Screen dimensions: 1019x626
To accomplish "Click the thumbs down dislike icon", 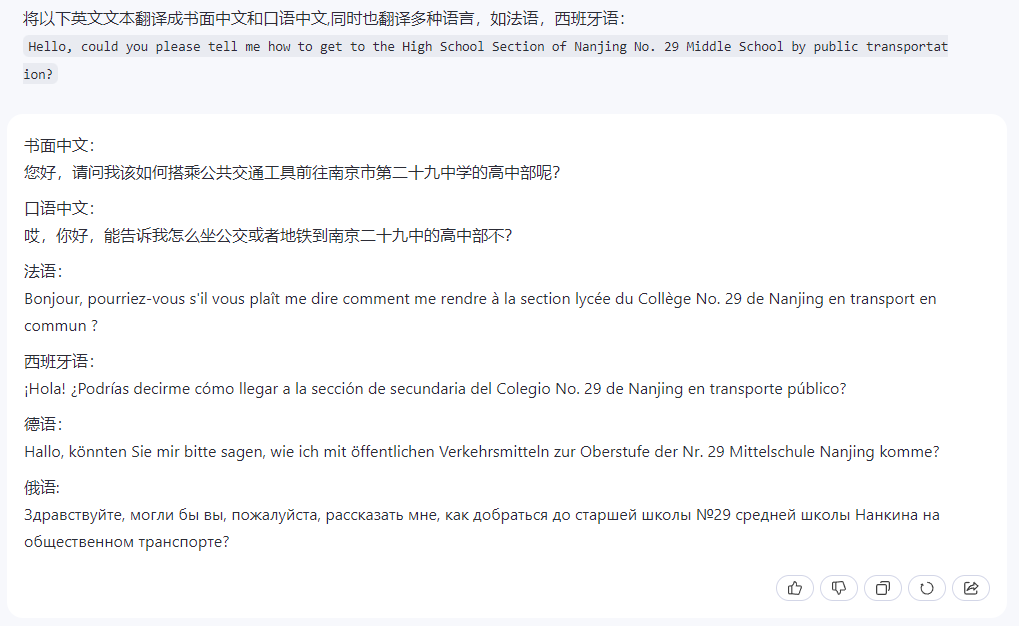I will [x=839, y=588].
